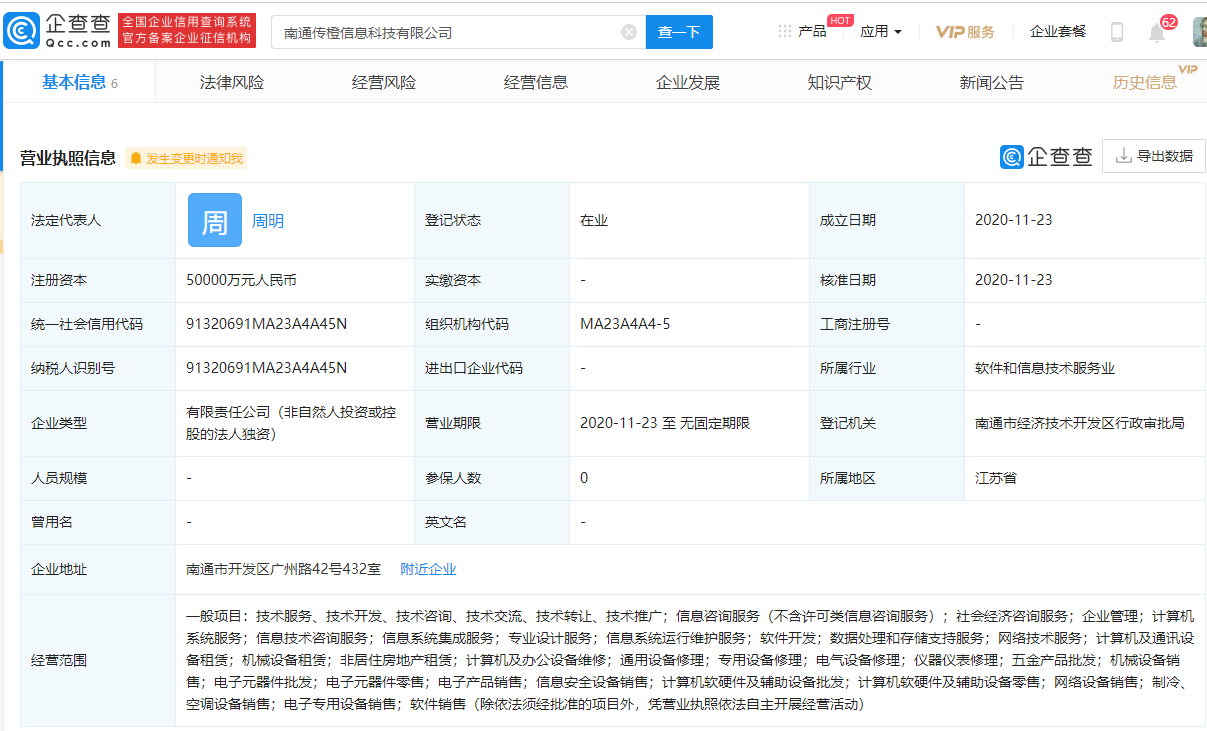The image size is (1207, 731).
Task: Open the 知识产权 tab
Action: coord(840,83)
